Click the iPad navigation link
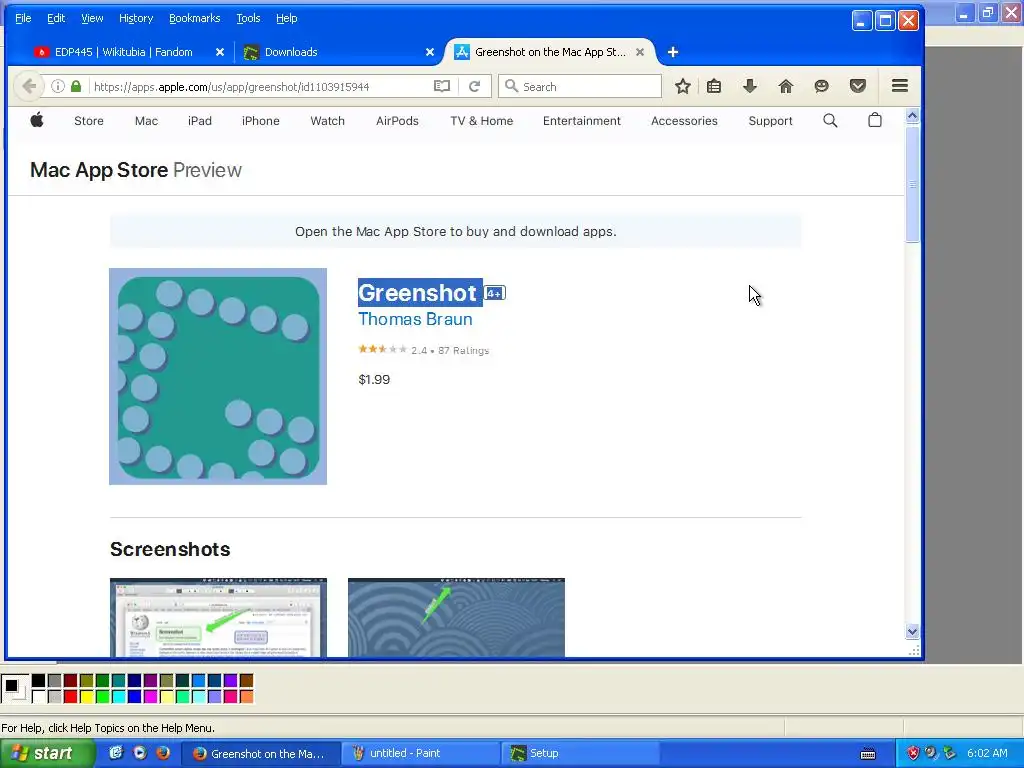The height and width of the screenshot is (768, 1024). tap(200, 121)
